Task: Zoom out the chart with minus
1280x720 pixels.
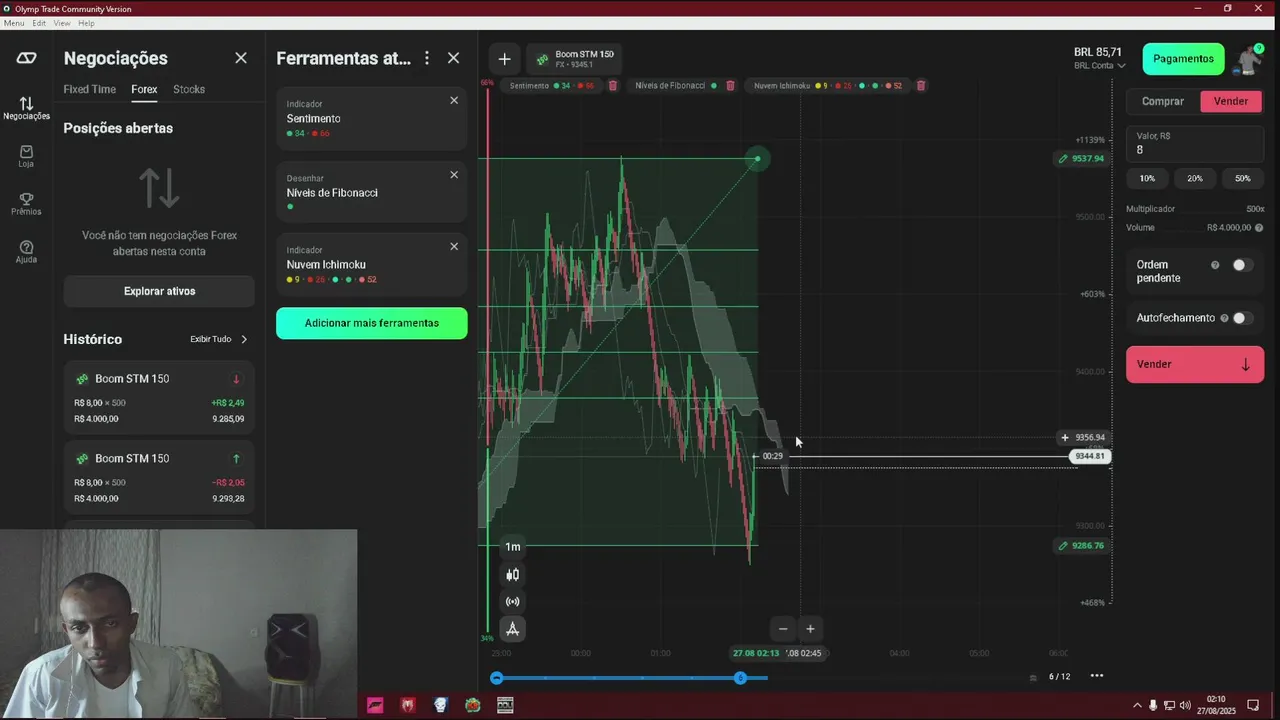Action: coord(783,629)
